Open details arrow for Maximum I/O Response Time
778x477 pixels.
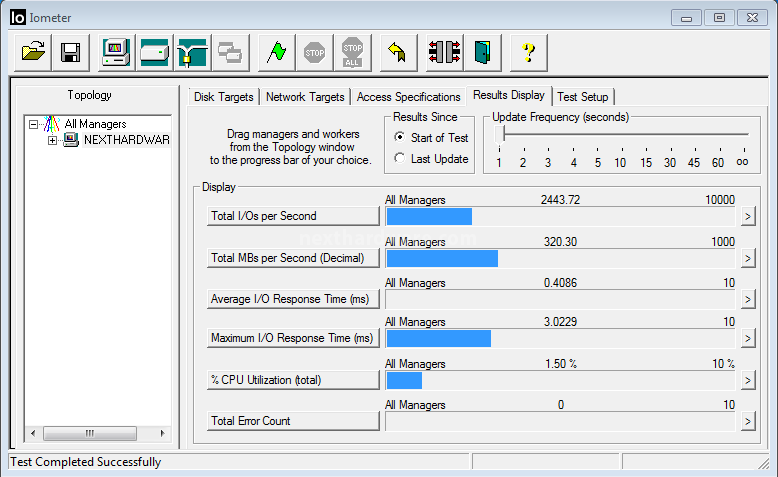pos(748,339)
